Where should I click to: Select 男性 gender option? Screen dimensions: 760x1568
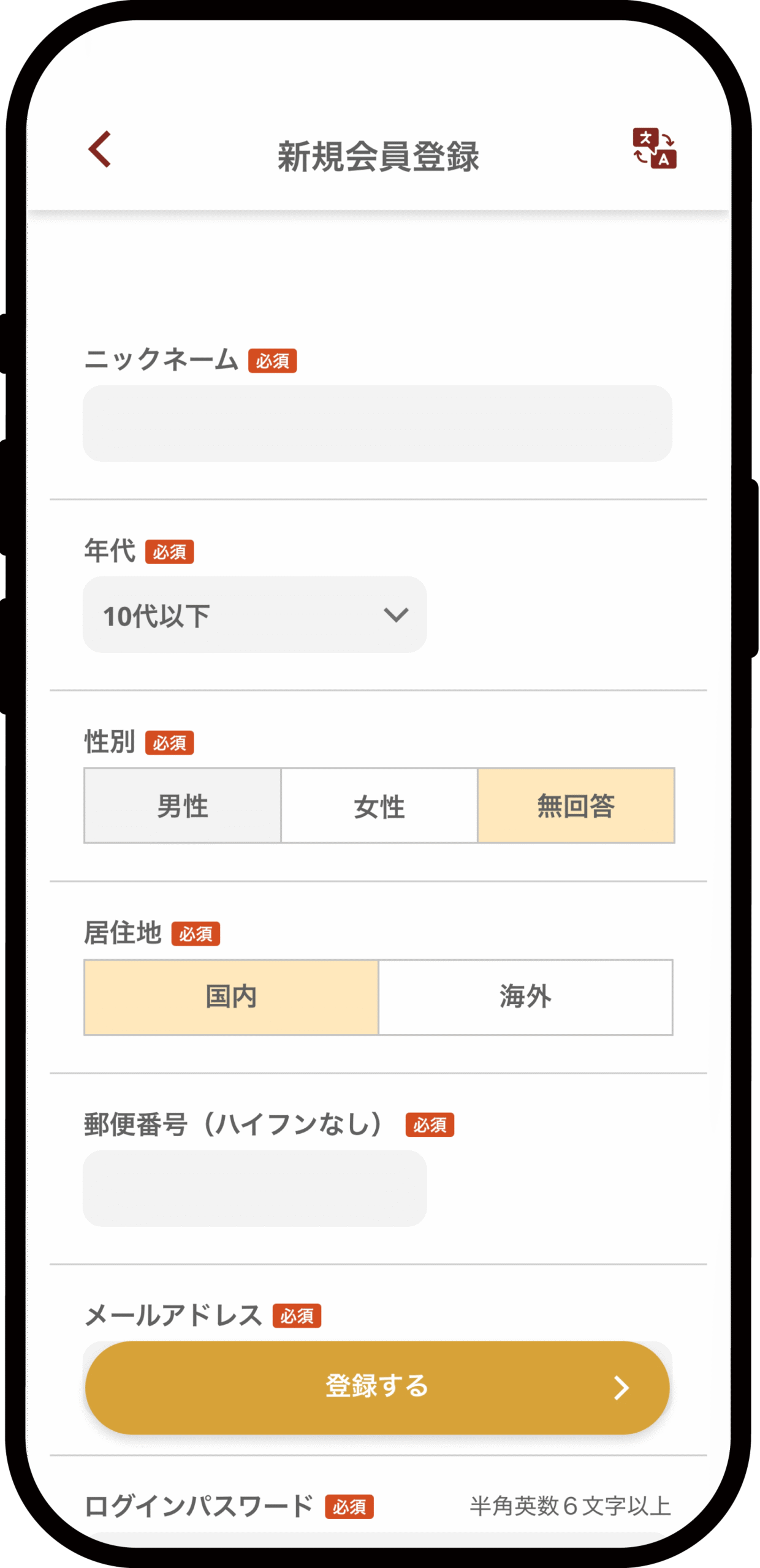[x=183, y=805]
